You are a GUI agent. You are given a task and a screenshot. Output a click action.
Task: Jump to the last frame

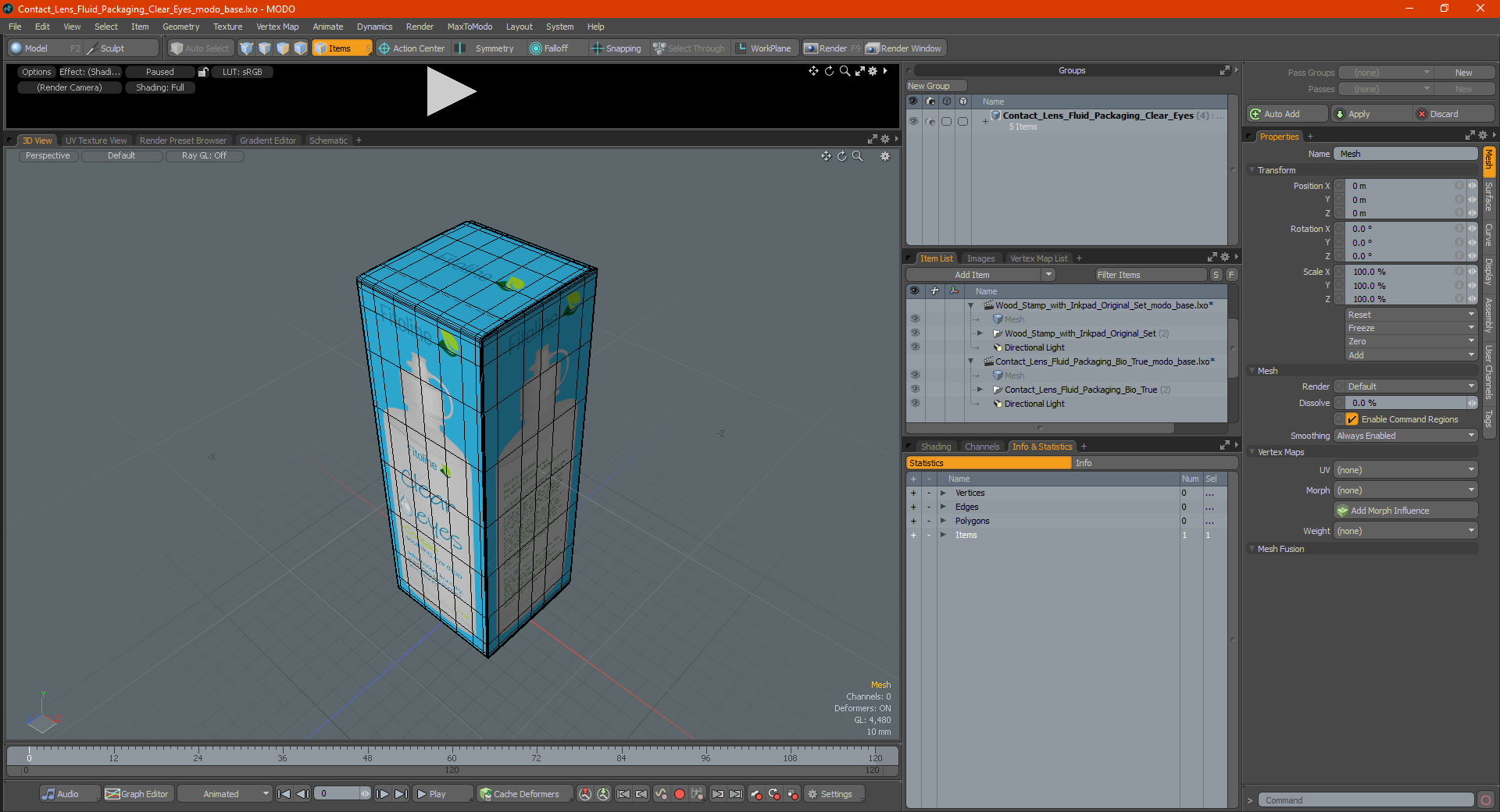coord(402,794)
